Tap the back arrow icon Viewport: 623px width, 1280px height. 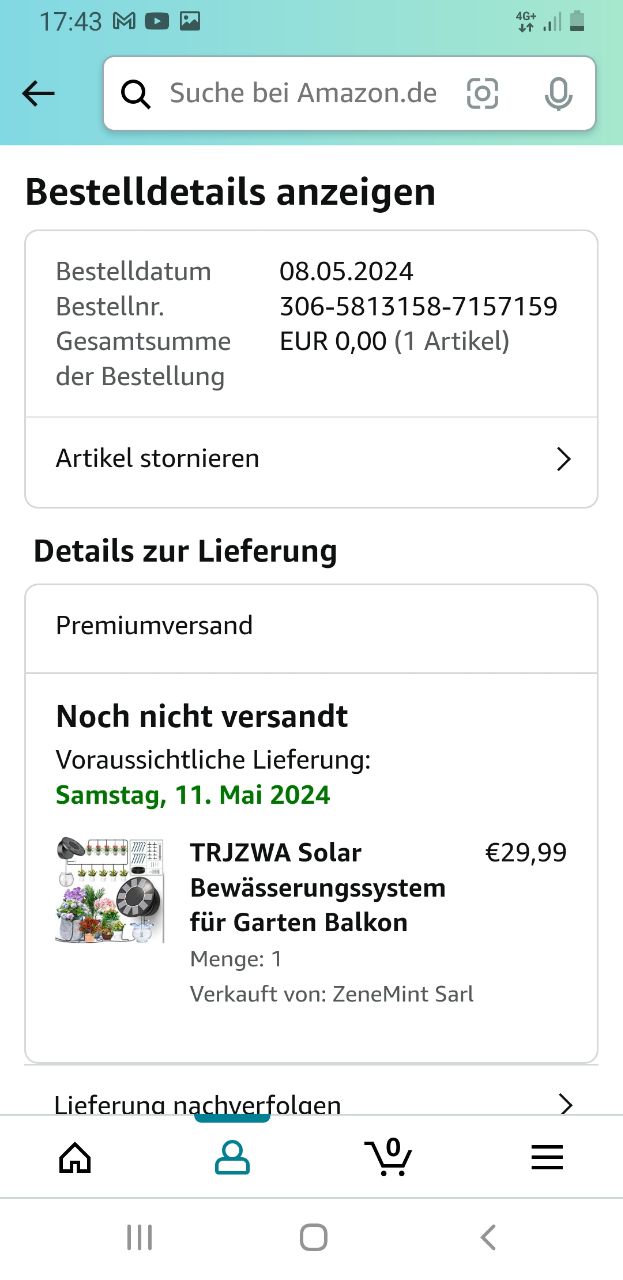(38, 94)
